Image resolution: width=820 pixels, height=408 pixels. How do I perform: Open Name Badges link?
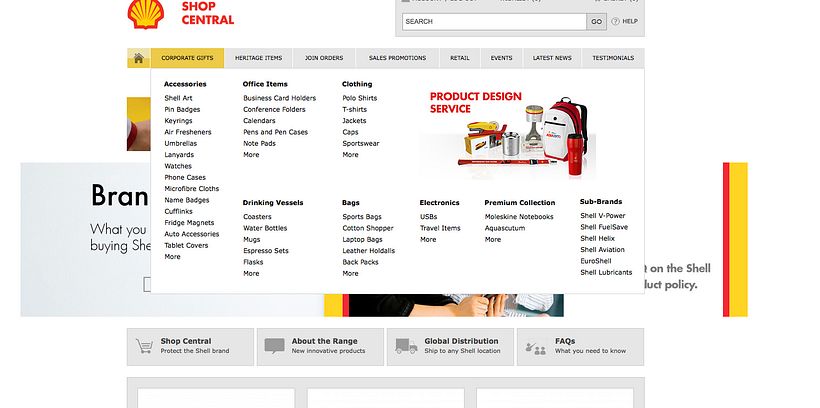pos(187,200)
